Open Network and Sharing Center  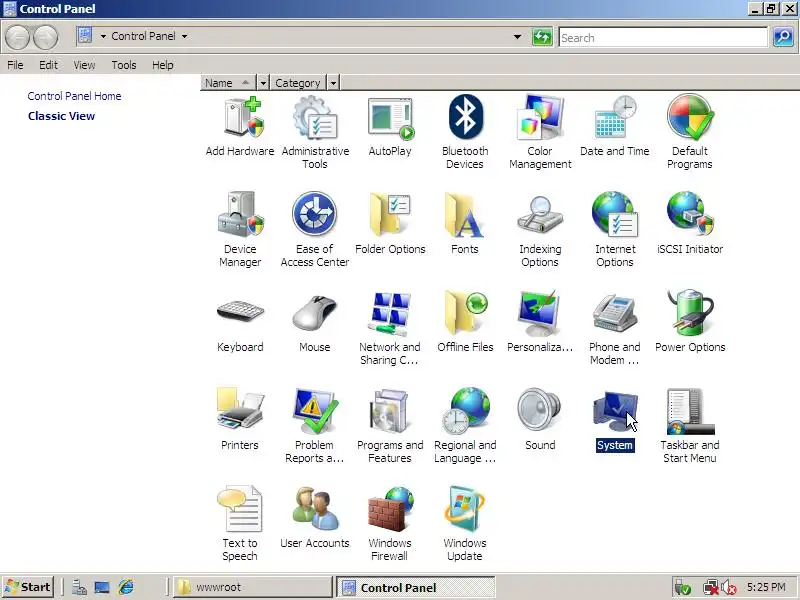pyautogui.click(x=390, y=328)
